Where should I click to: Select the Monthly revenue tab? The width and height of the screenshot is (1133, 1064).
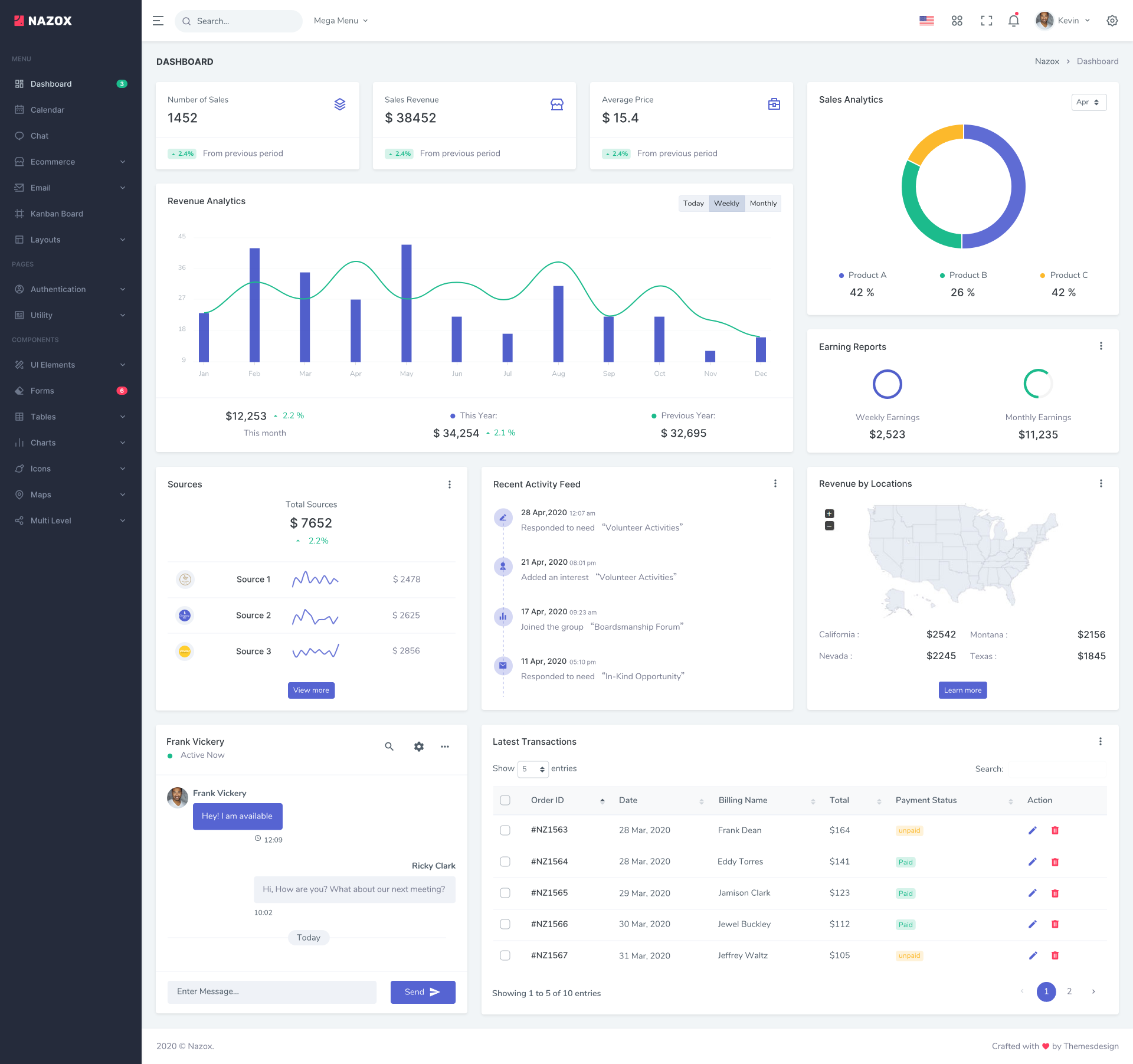(x=763, y=204)
